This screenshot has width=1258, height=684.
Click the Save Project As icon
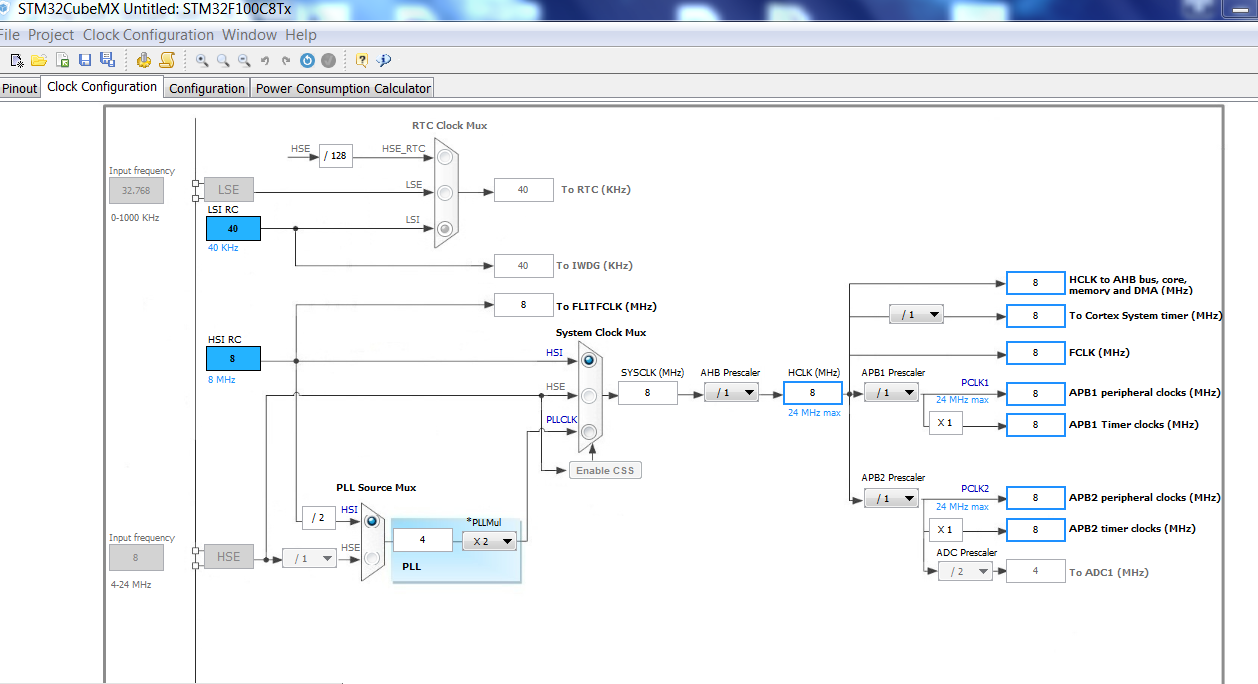(x=107, y=60)
